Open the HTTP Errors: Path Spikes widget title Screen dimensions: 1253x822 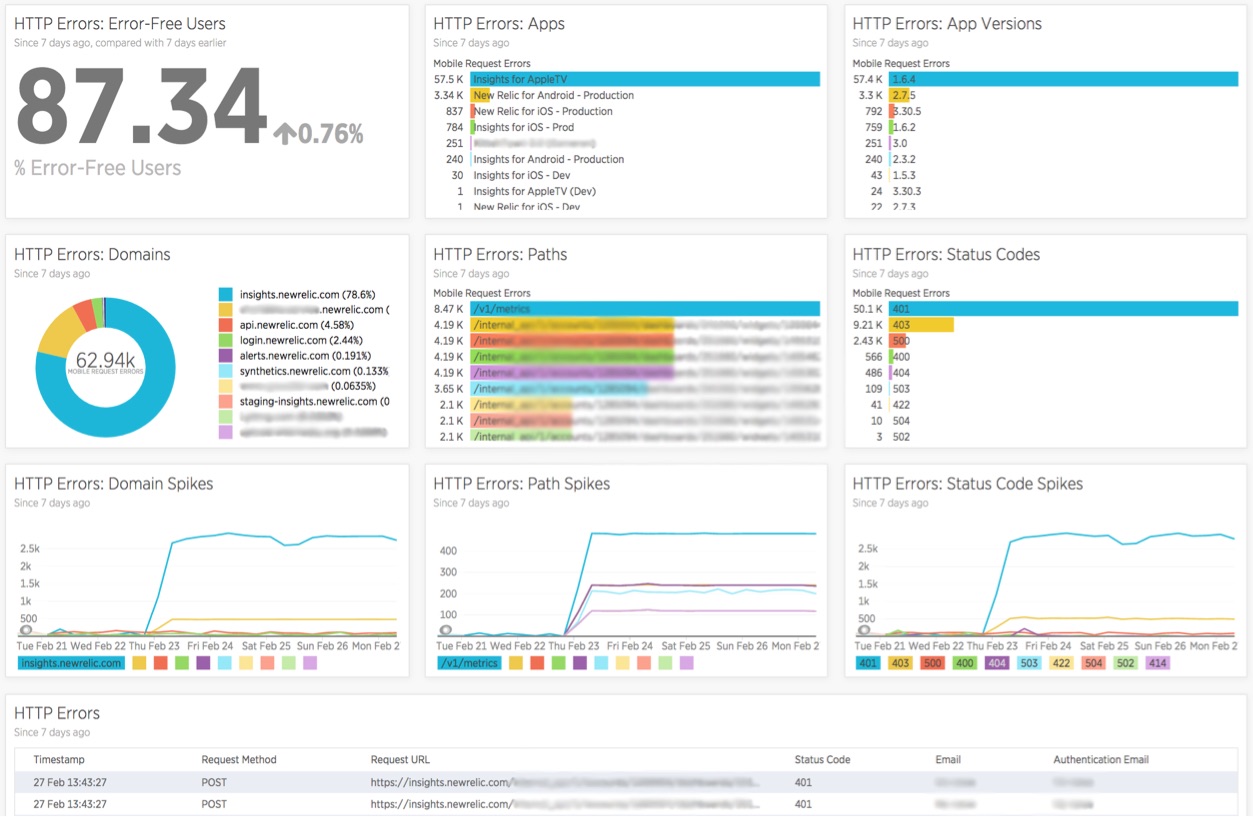point(522,484)
